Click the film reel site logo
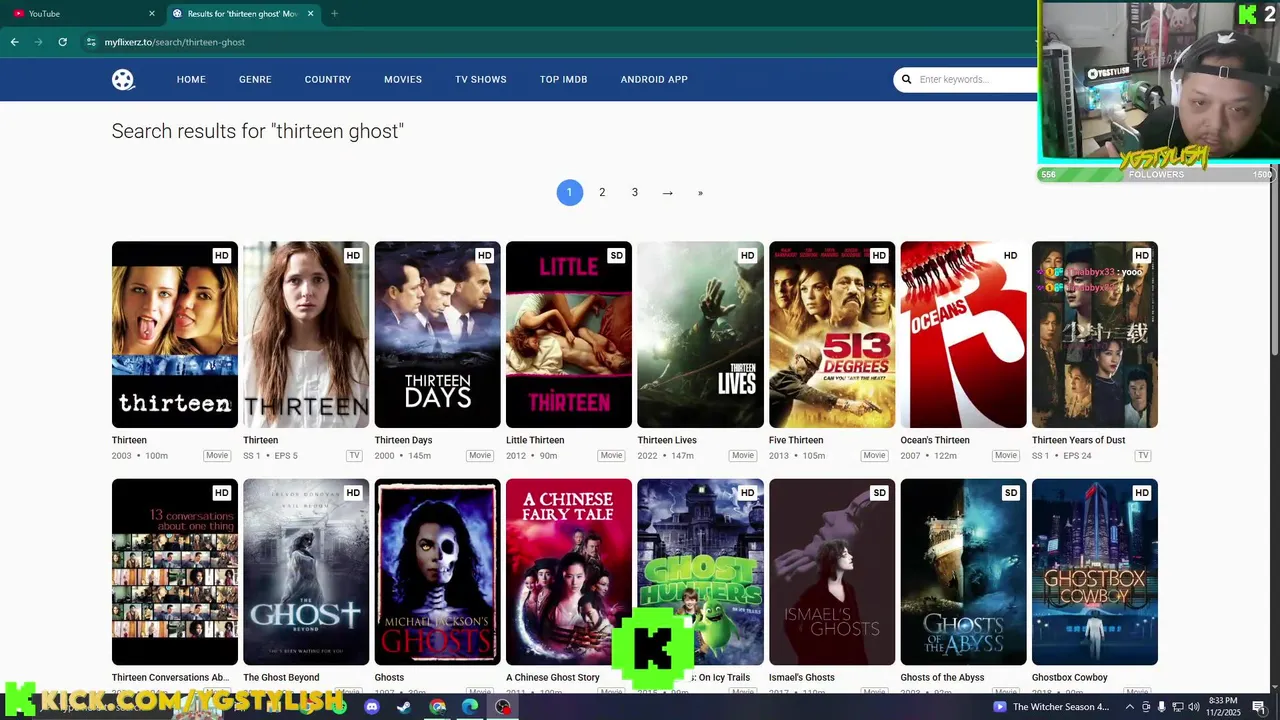 point(123,80)
